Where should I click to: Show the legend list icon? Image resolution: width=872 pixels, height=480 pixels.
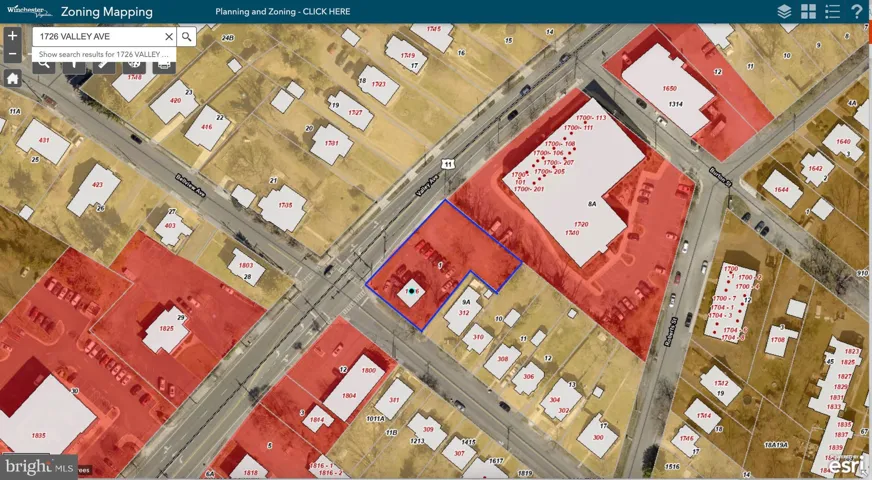click(x=832, y=12)
